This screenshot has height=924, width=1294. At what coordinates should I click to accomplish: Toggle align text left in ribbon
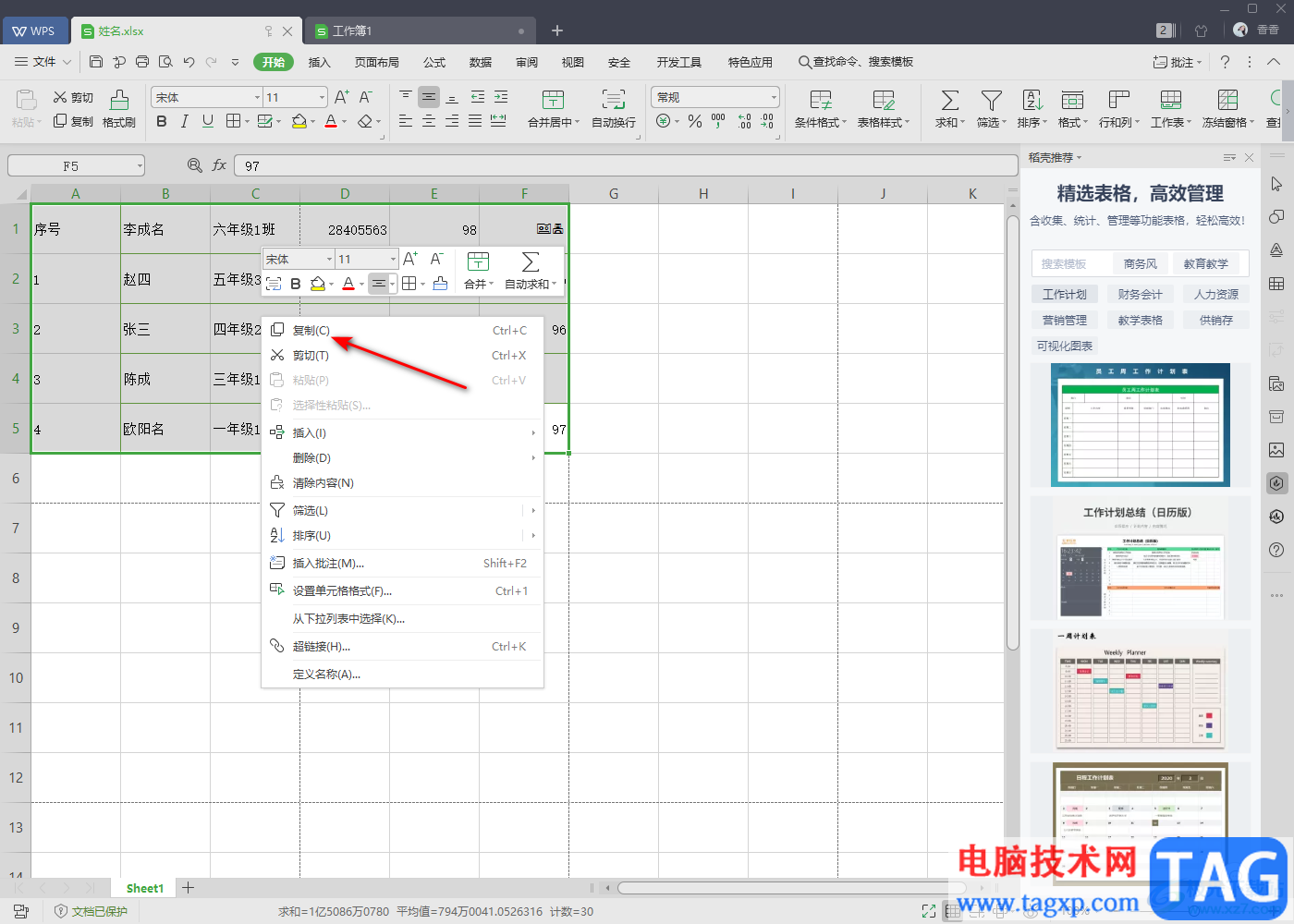(x=406, y=121)
